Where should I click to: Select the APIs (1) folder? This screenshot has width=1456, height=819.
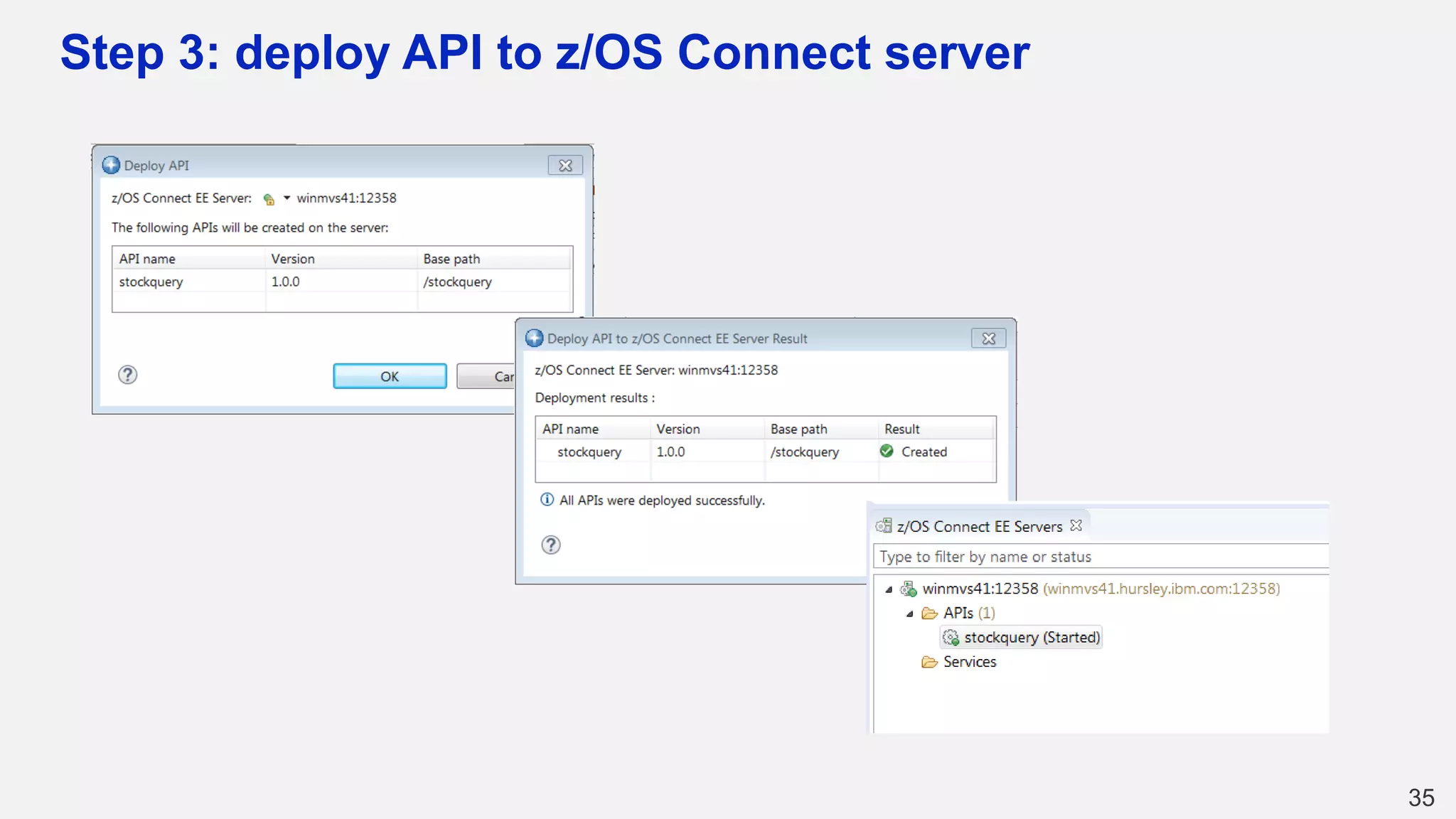point(969,613)
